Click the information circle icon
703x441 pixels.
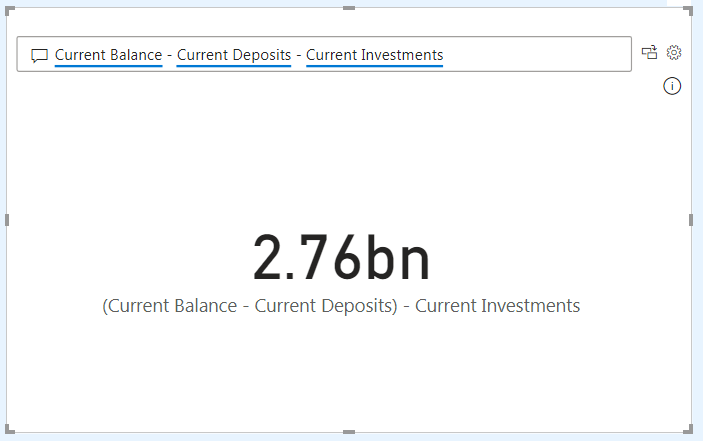[x=672, y=86]
